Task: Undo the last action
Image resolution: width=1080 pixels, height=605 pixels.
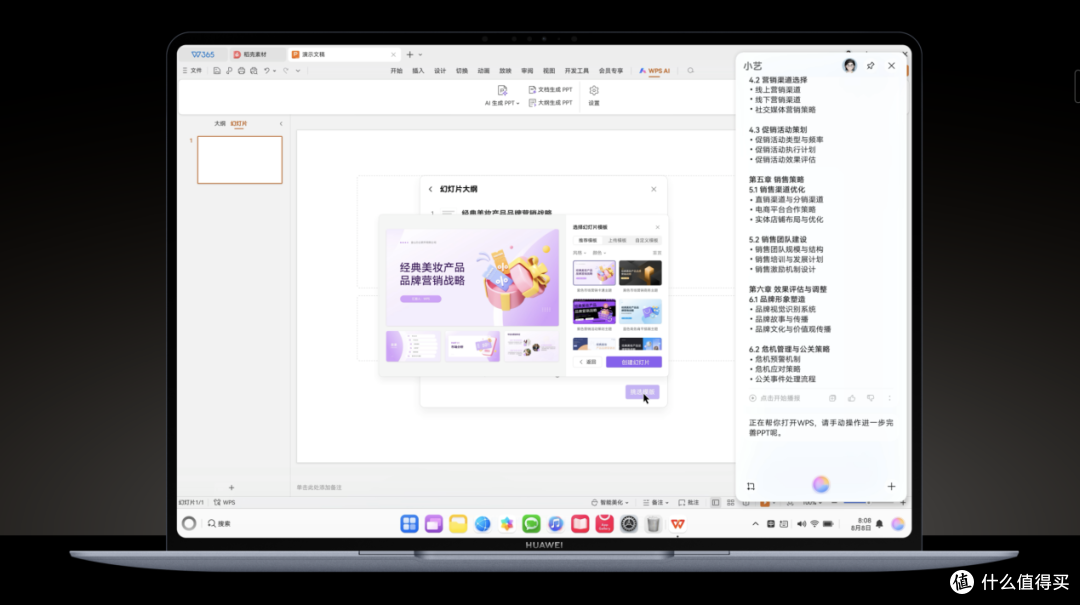Action: 267,71
